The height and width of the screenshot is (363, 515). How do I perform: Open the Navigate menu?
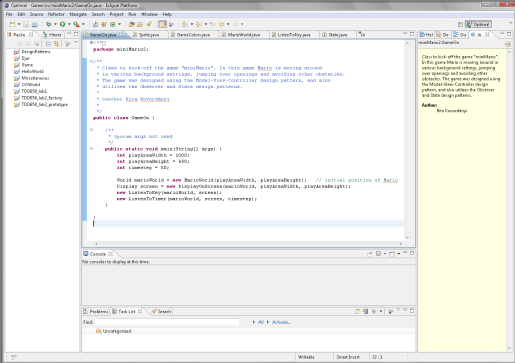pyautogui.click(x=78, y=14)
